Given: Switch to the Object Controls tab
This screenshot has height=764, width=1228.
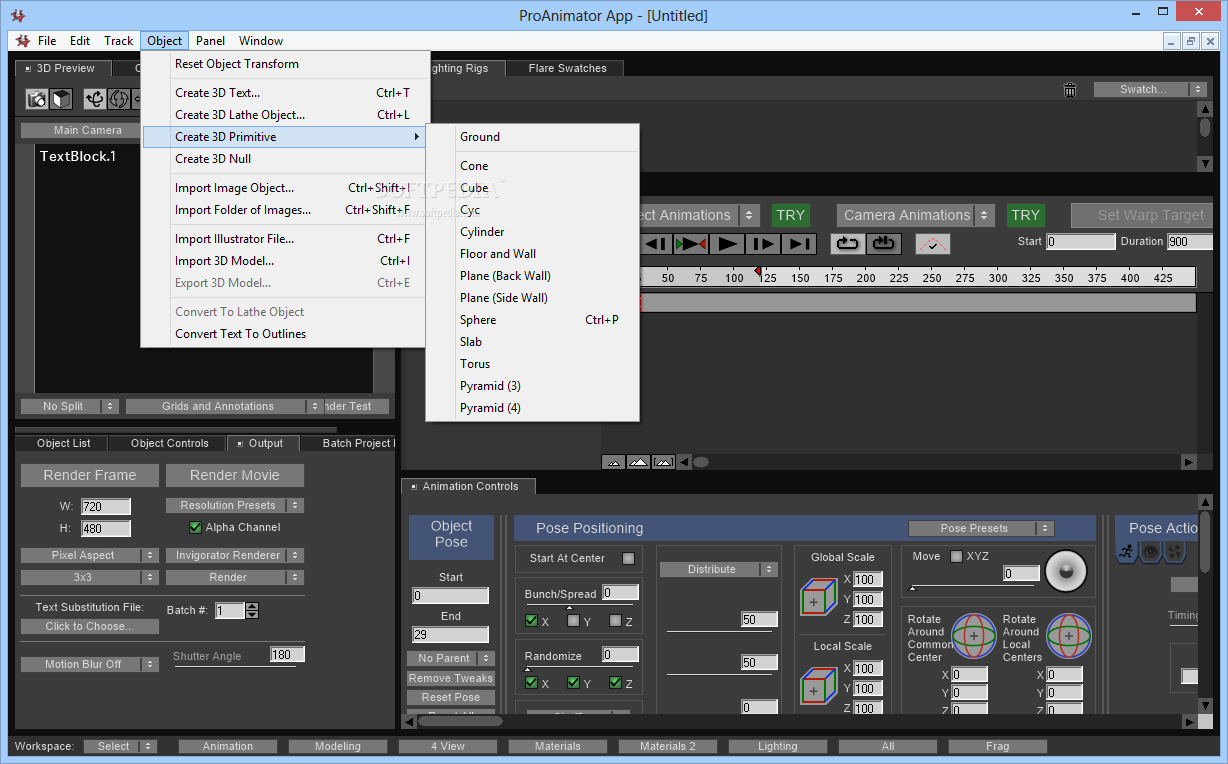Looking at the screenshot, I should pyautogui.click(x=170, y=443).
